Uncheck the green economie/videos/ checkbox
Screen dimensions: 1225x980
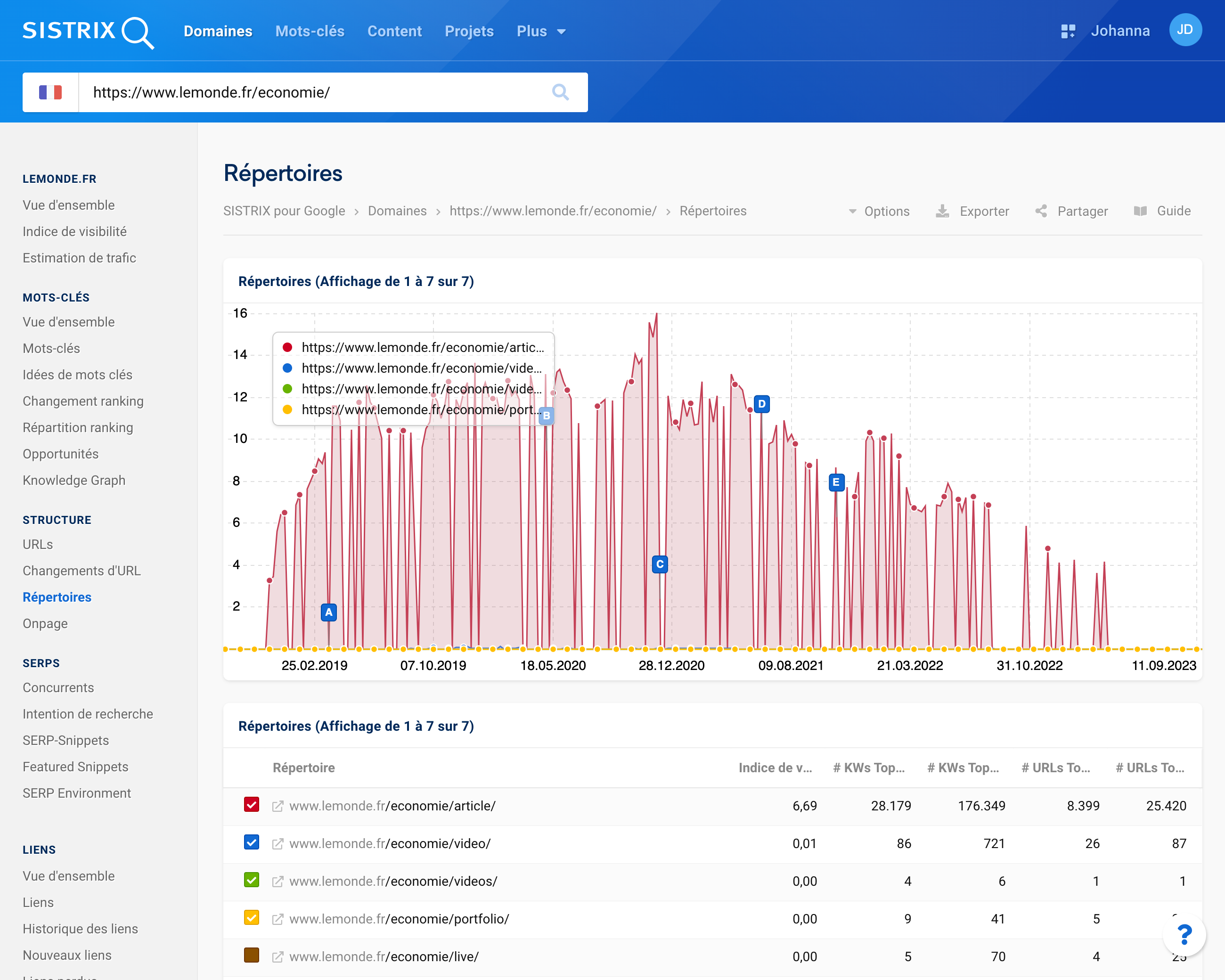pyautogui.click(x=252, y=880)
